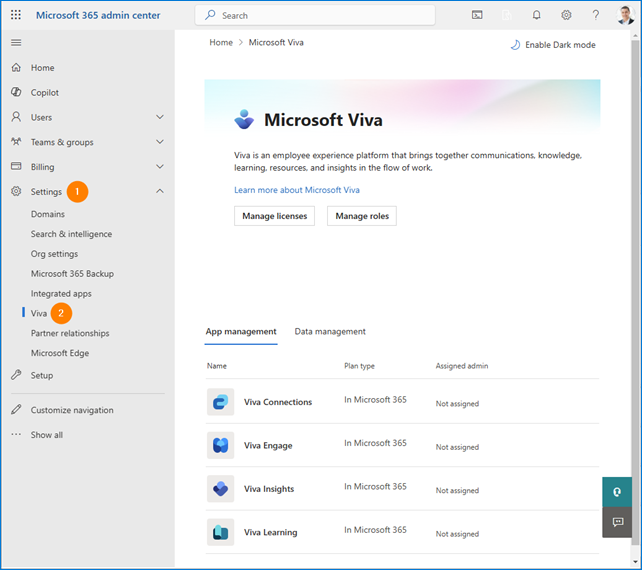Click the Settings gear icon in sidebar
The height and width of the screenshot is (570, 642).
pyautogui.click(x=16, y=191)
